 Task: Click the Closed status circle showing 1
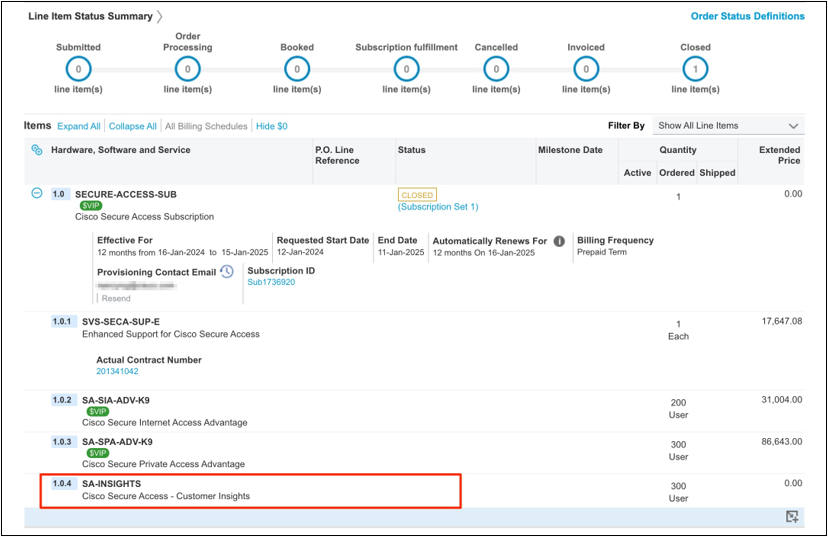[x=695, y=69]
